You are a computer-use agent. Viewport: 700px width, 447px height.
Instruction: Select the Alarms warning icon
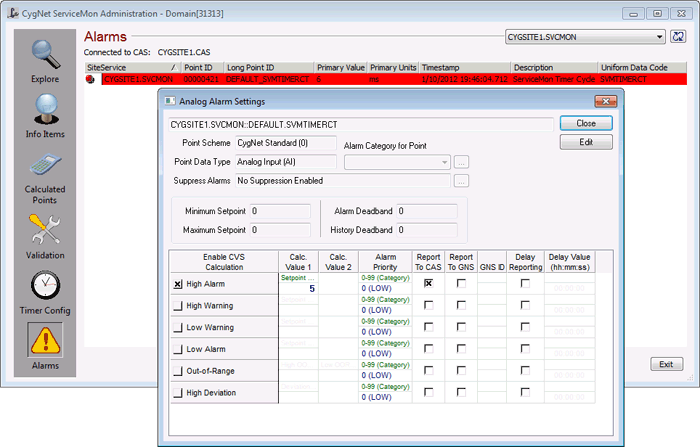(45, 340)
